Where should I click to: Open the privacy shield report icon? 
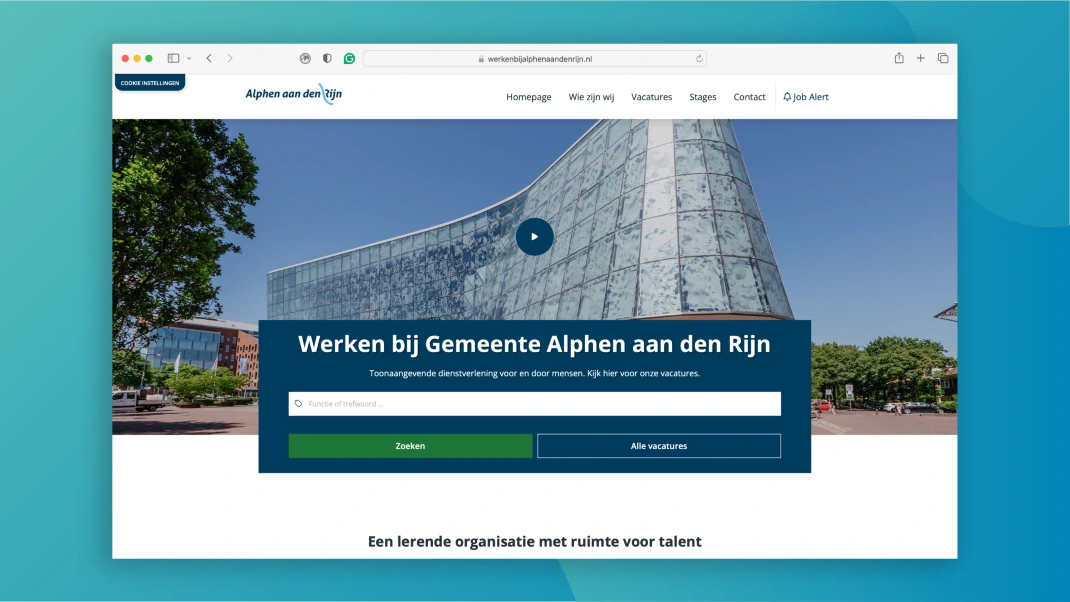point(328,59)
